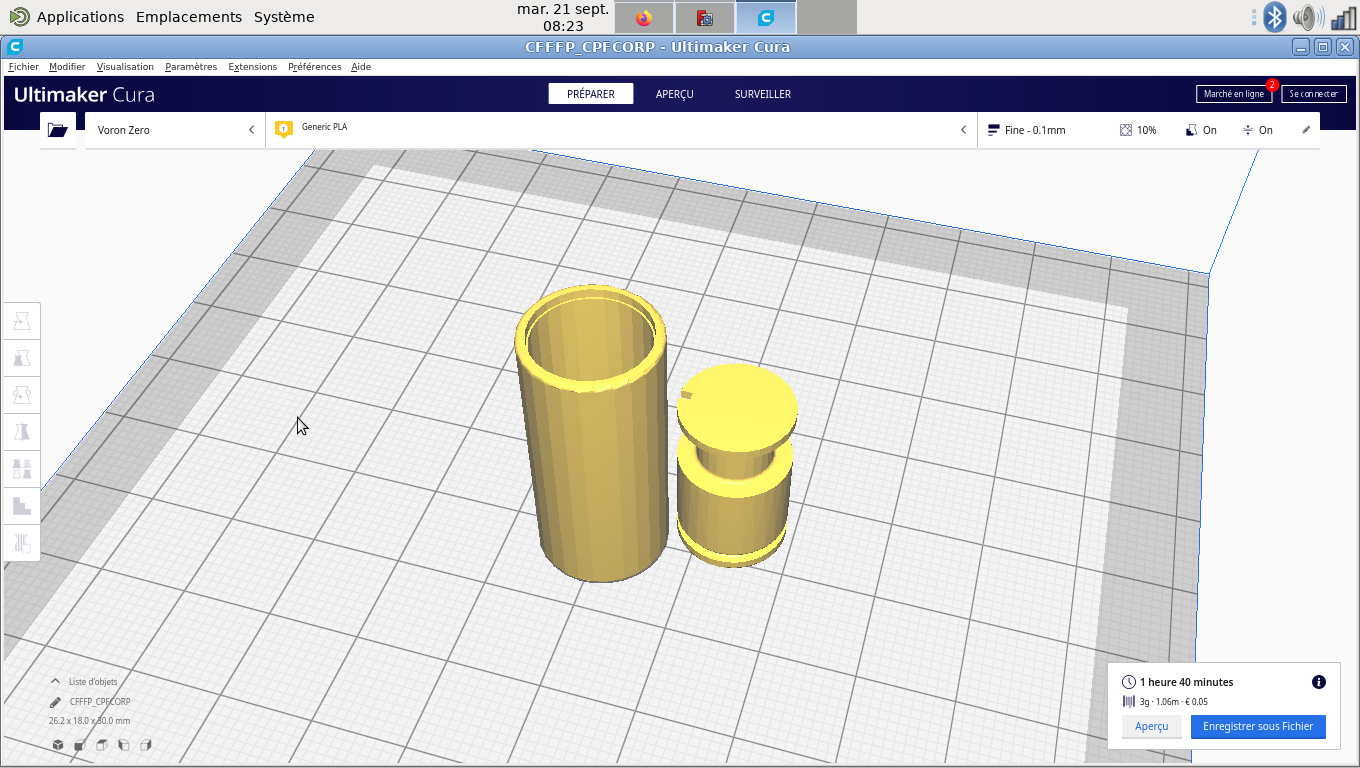This screenshot has height=768, width=1360.
Task: Switch to the APERÇU tab
Action: coord(674,94)
